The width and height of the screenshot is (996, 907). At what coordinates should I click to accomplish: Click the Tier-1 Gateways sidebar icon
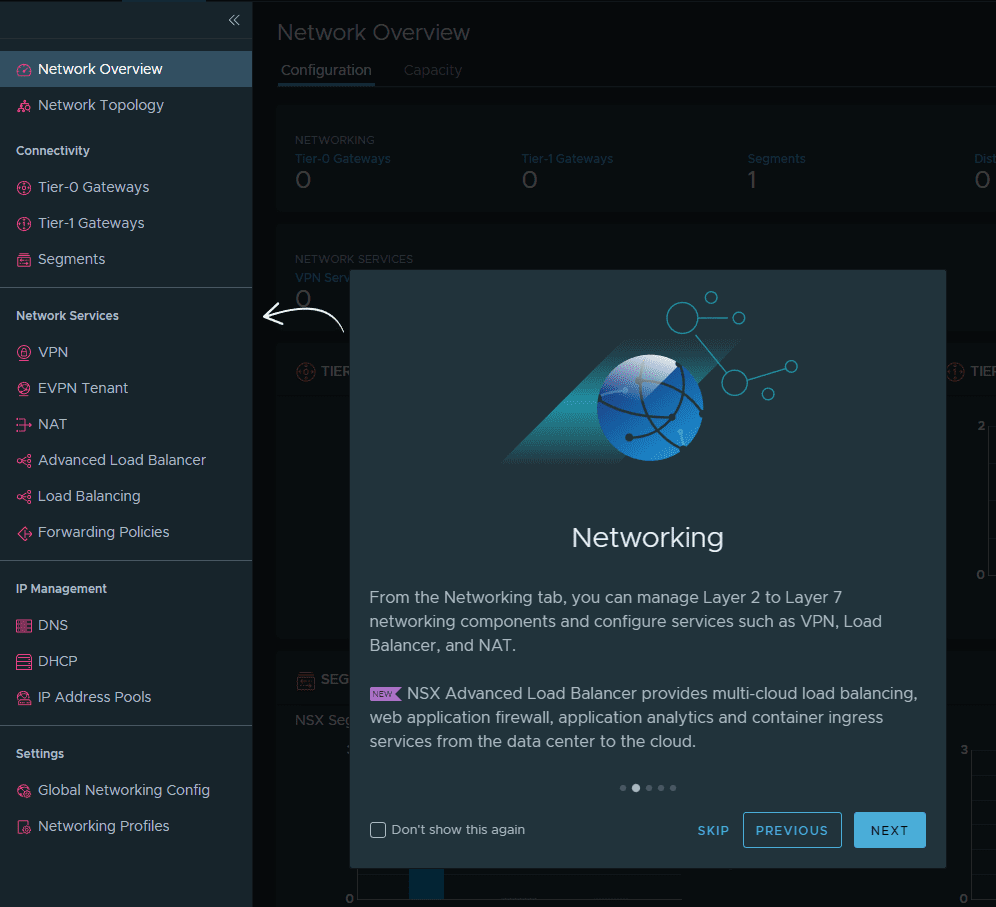tap(24, 224)
